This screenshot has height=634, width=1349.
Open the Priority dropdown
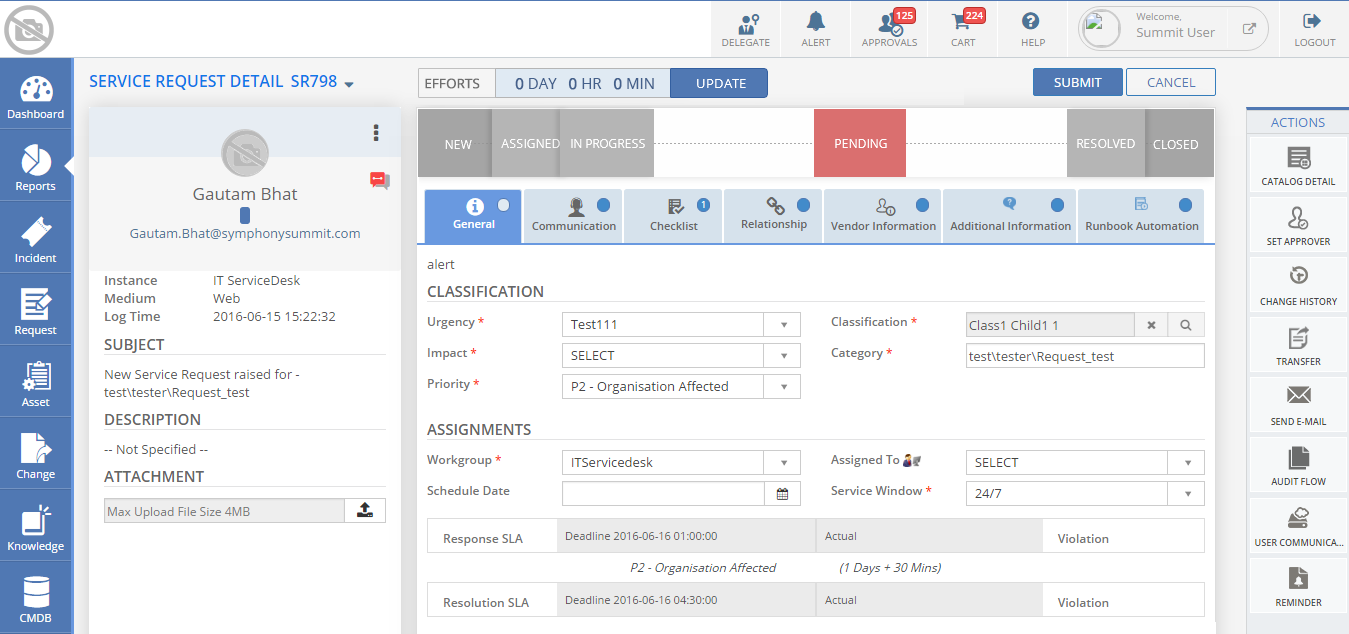click(783, 387)
